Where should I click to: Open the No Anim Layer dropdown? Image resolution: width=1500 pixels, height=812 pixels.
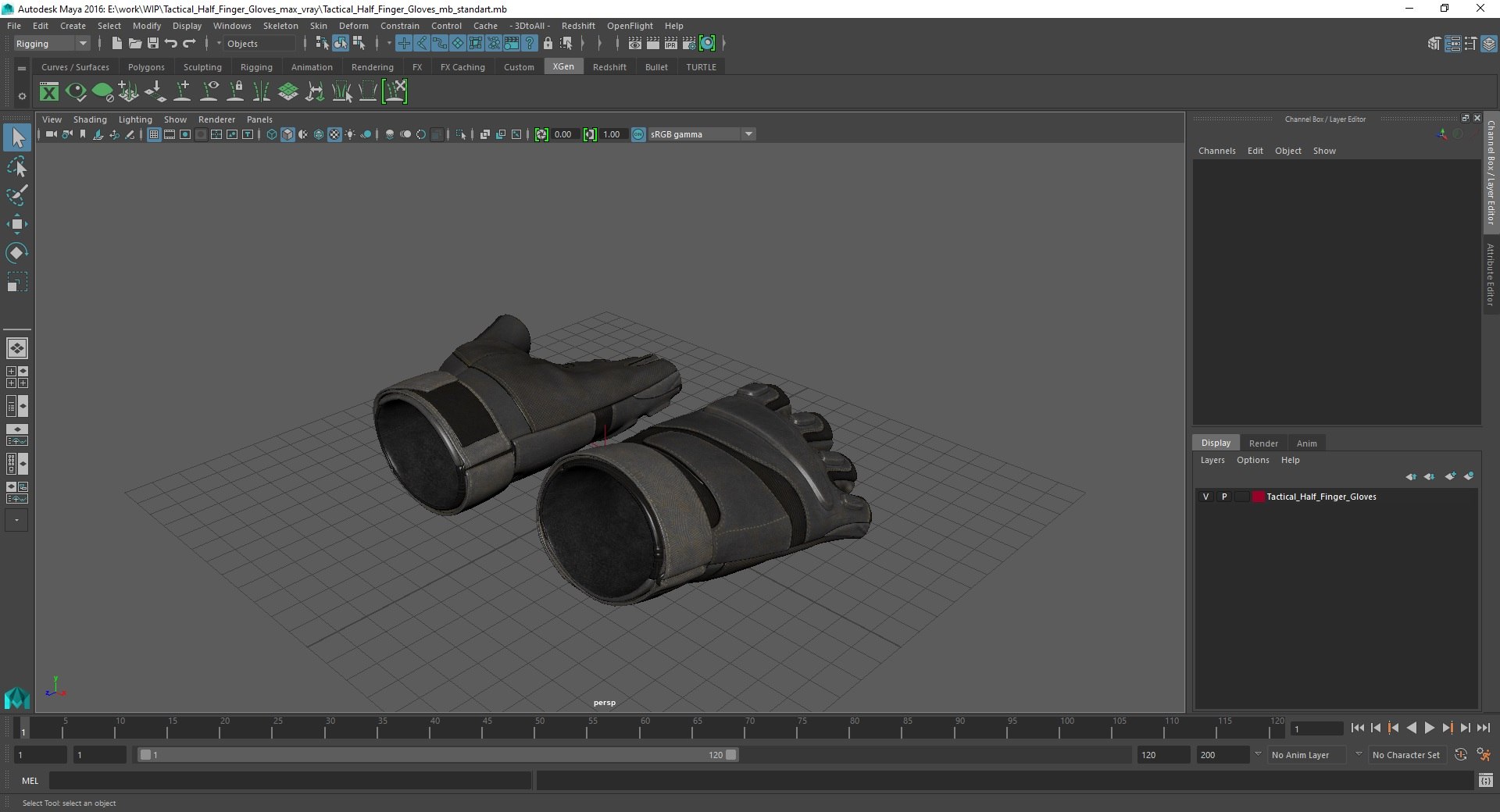coord(1307,755)
